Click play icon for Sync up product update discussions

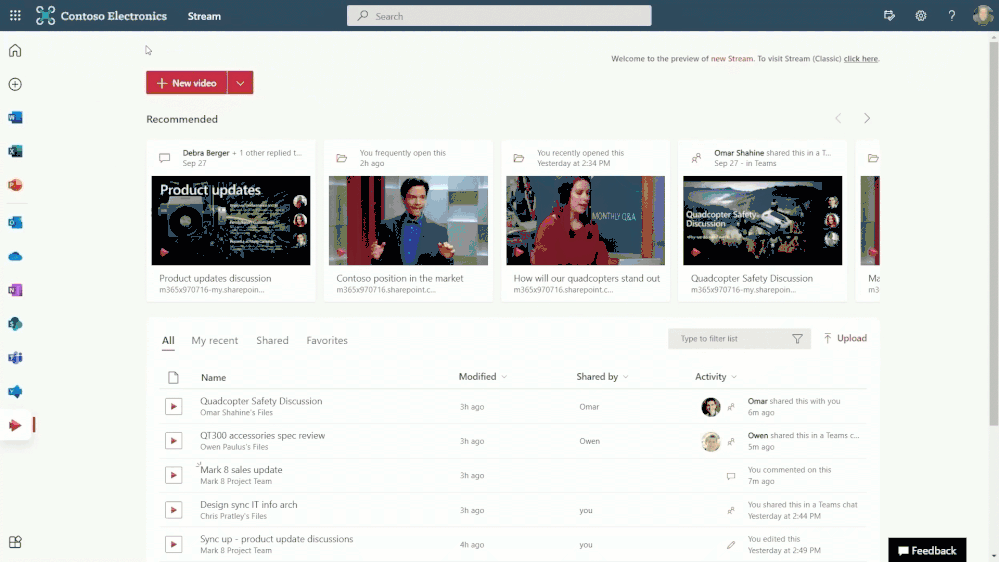click(x=173, y=544)
